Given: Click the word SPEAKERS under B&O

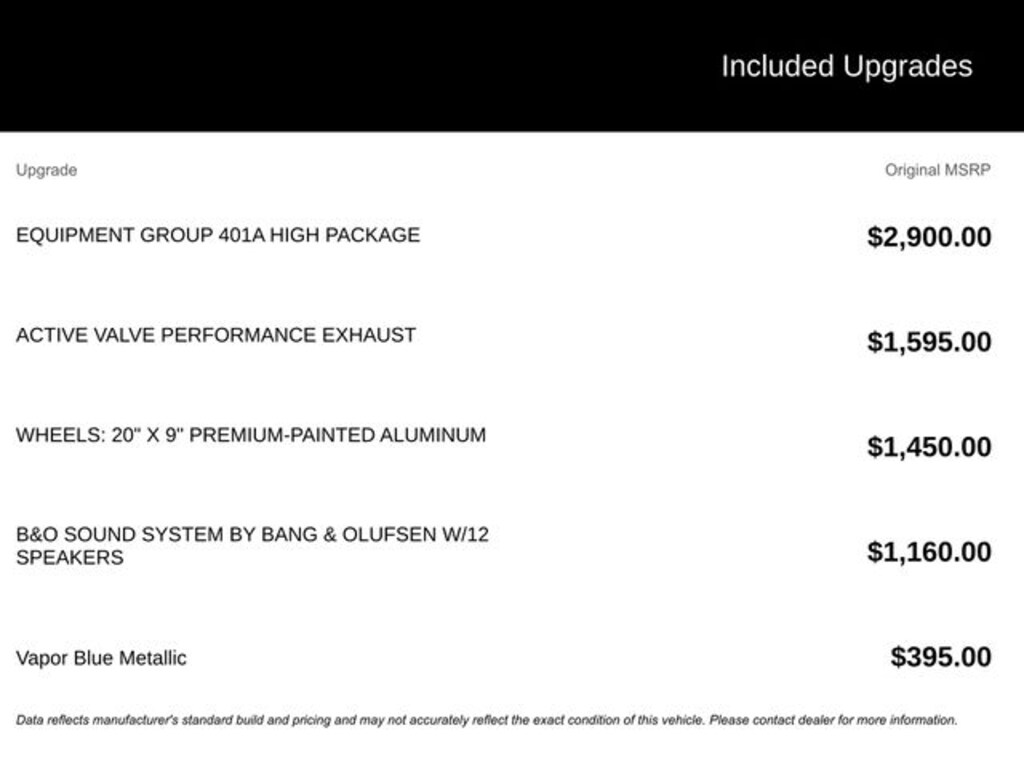Looking at the screenshot, I should pyautogui.click(x=70, y=558).
